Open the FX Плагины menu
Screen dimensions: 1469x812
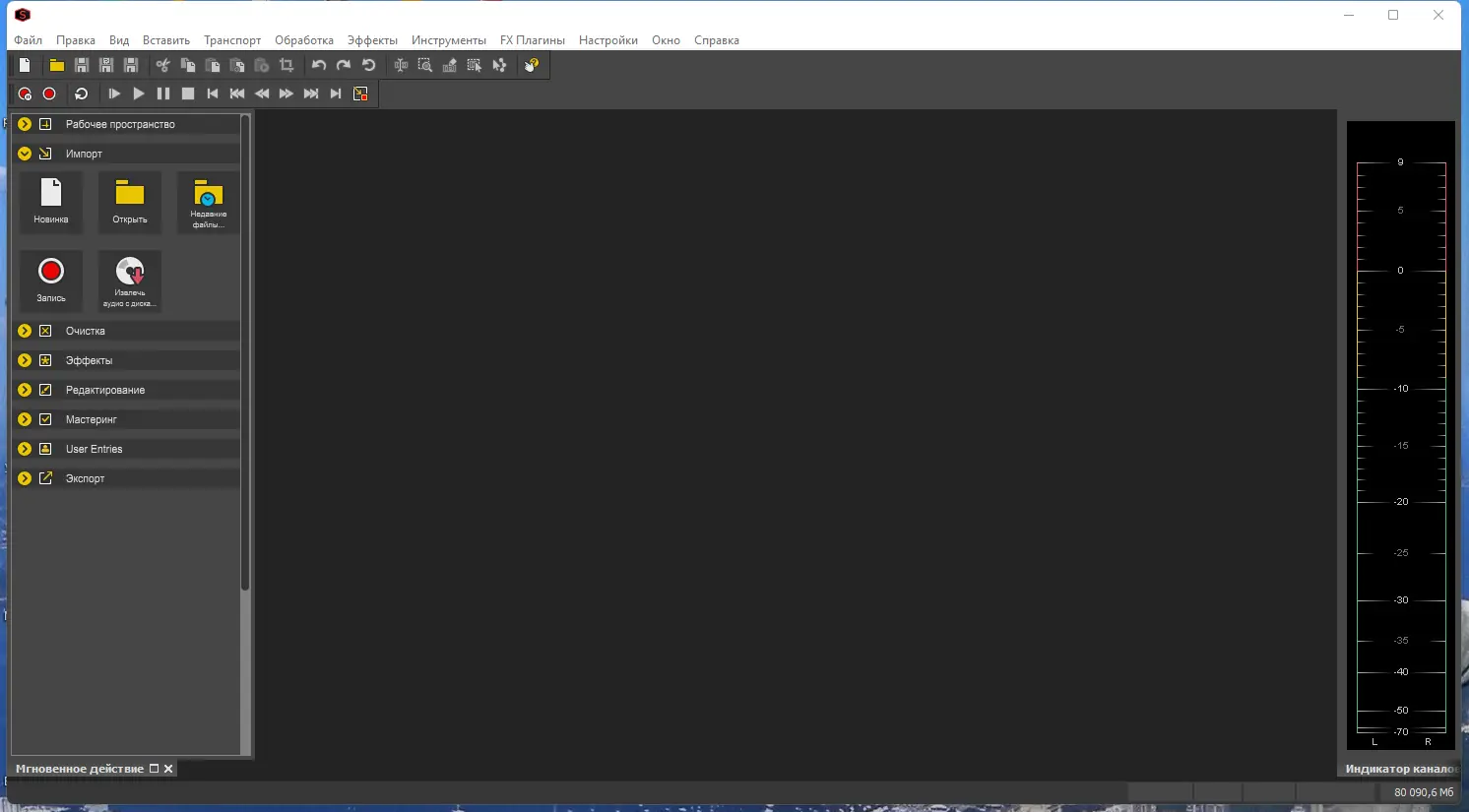click(x=533, y=40)
